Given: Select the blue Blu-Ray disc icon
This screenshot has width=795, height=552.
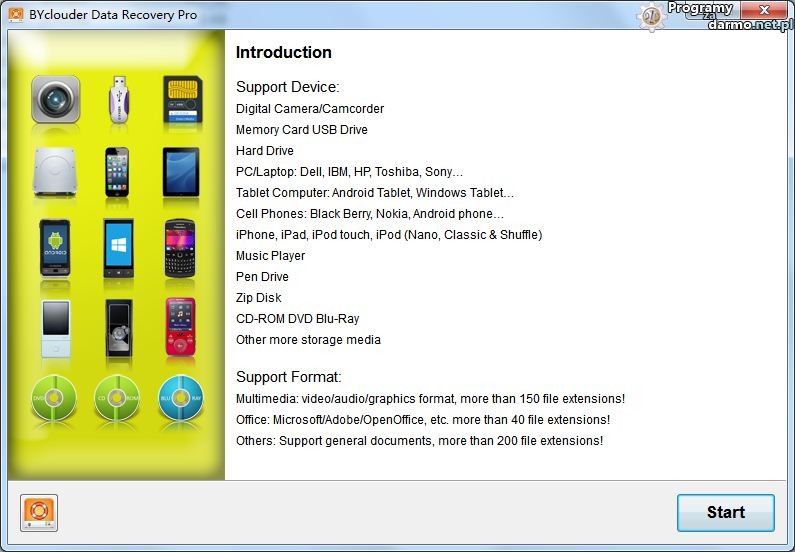Looking at the screenshot, I should [182, 399].
